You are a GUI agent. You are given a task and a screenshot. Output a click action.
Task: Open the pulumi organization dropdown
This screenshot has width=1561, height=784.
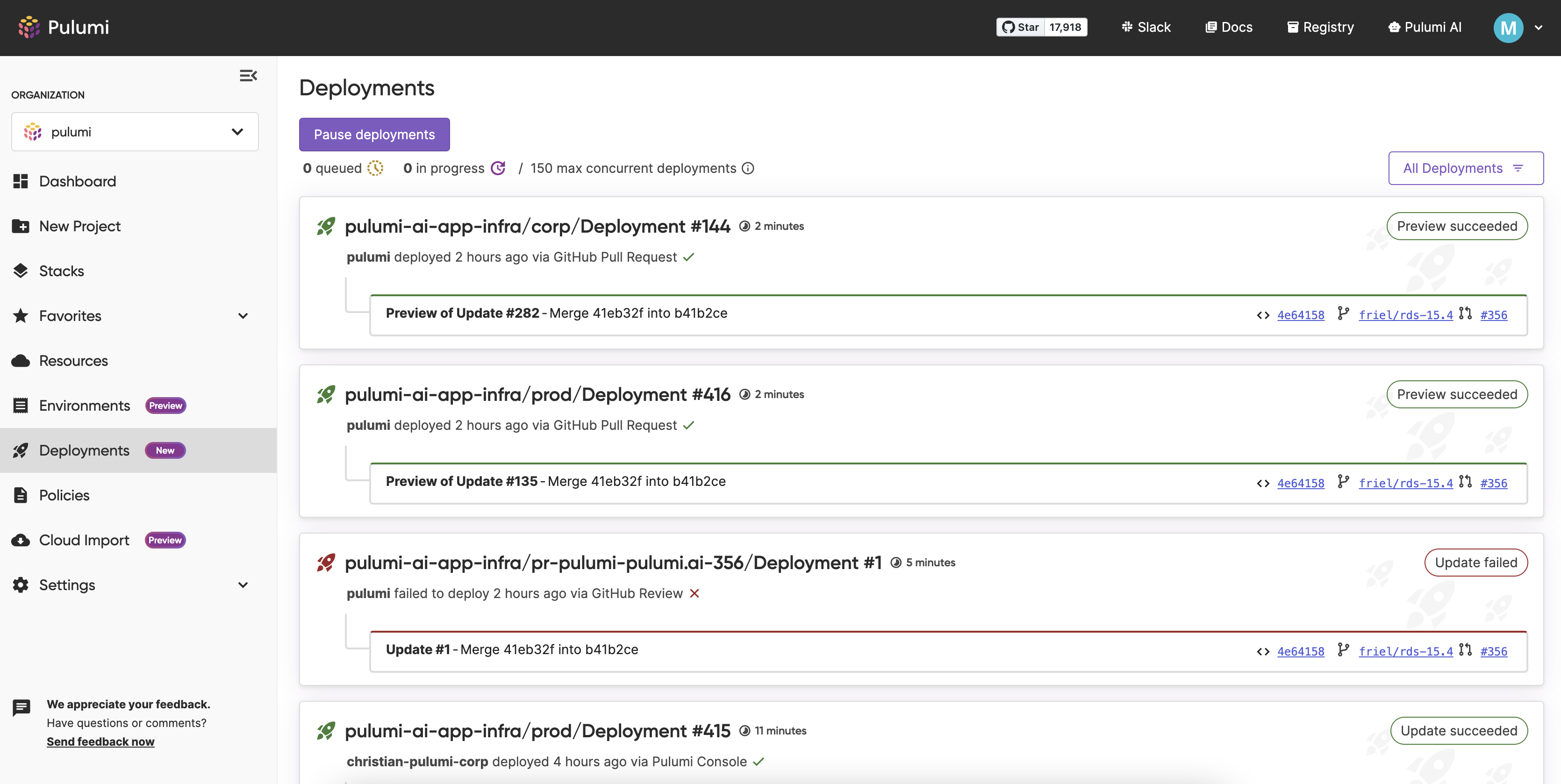pos(135,131)
